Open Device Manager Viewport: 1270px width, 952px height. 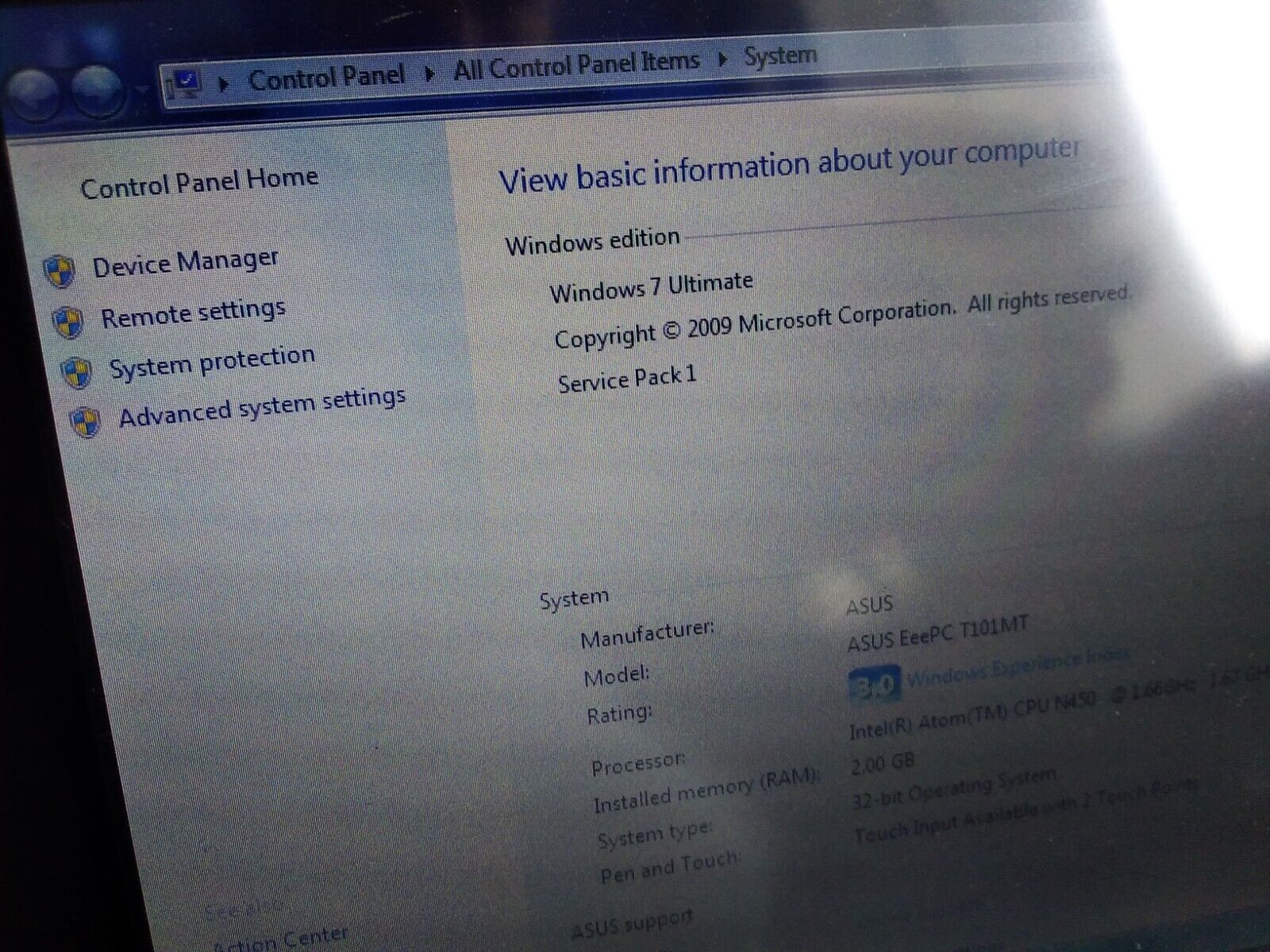point(186,263)
